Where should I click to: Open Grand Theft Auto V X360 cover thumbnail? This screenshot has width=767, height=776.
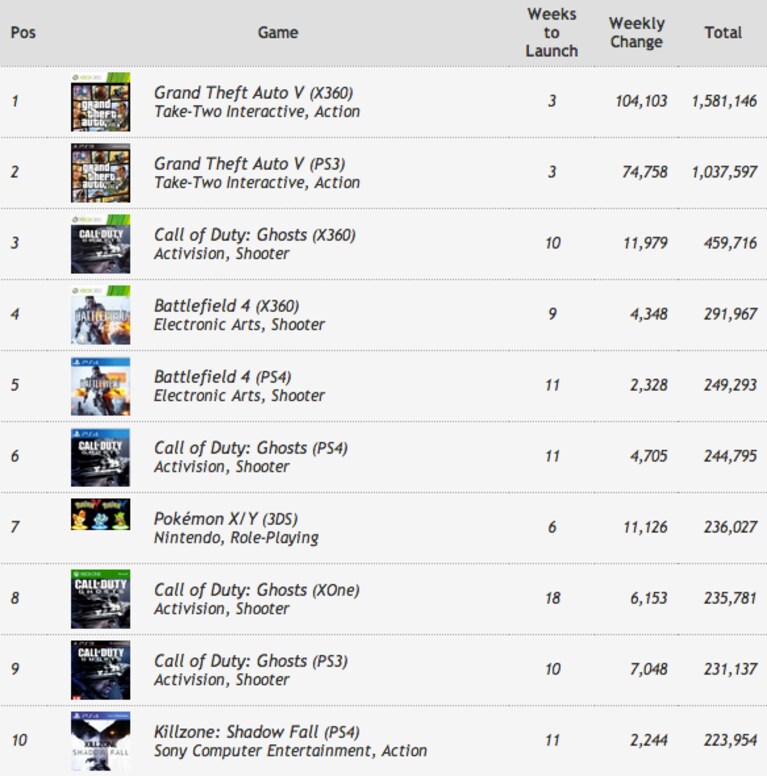pyautogui.click(x=100, y=102)
